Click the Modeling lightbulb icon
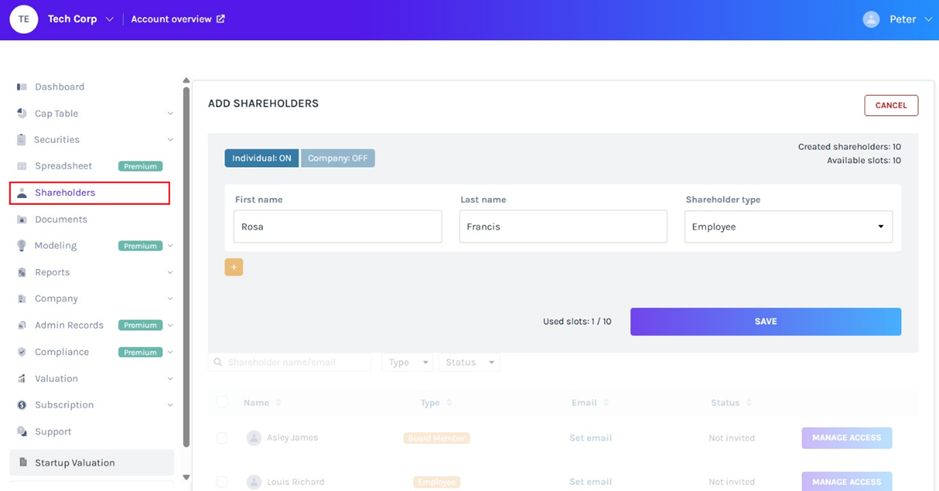 (x=22, y=246)
